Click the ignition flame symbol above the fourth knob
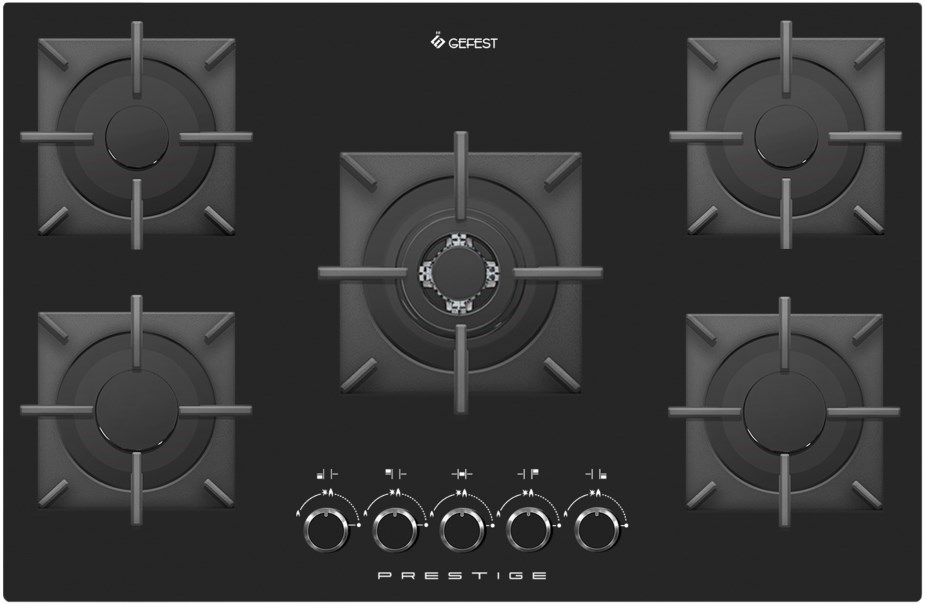 529,493
